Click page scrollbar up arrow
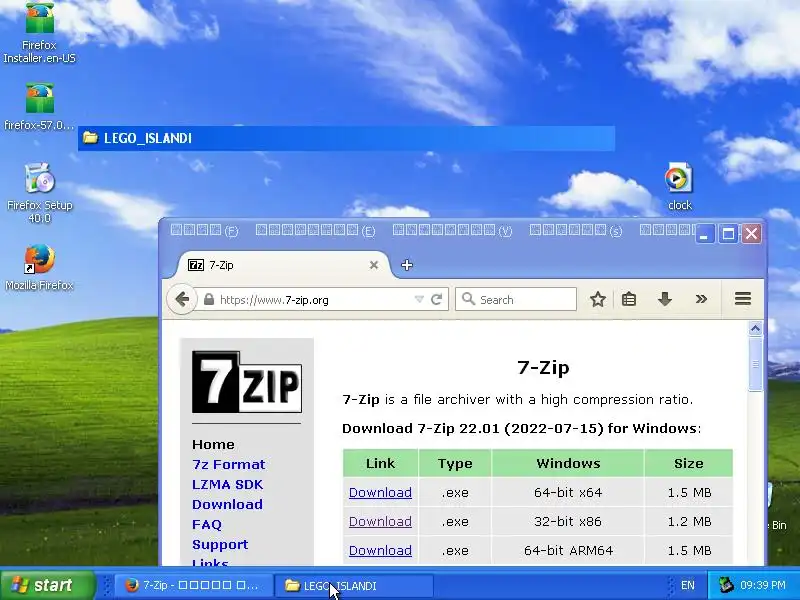 coord(755,329)
